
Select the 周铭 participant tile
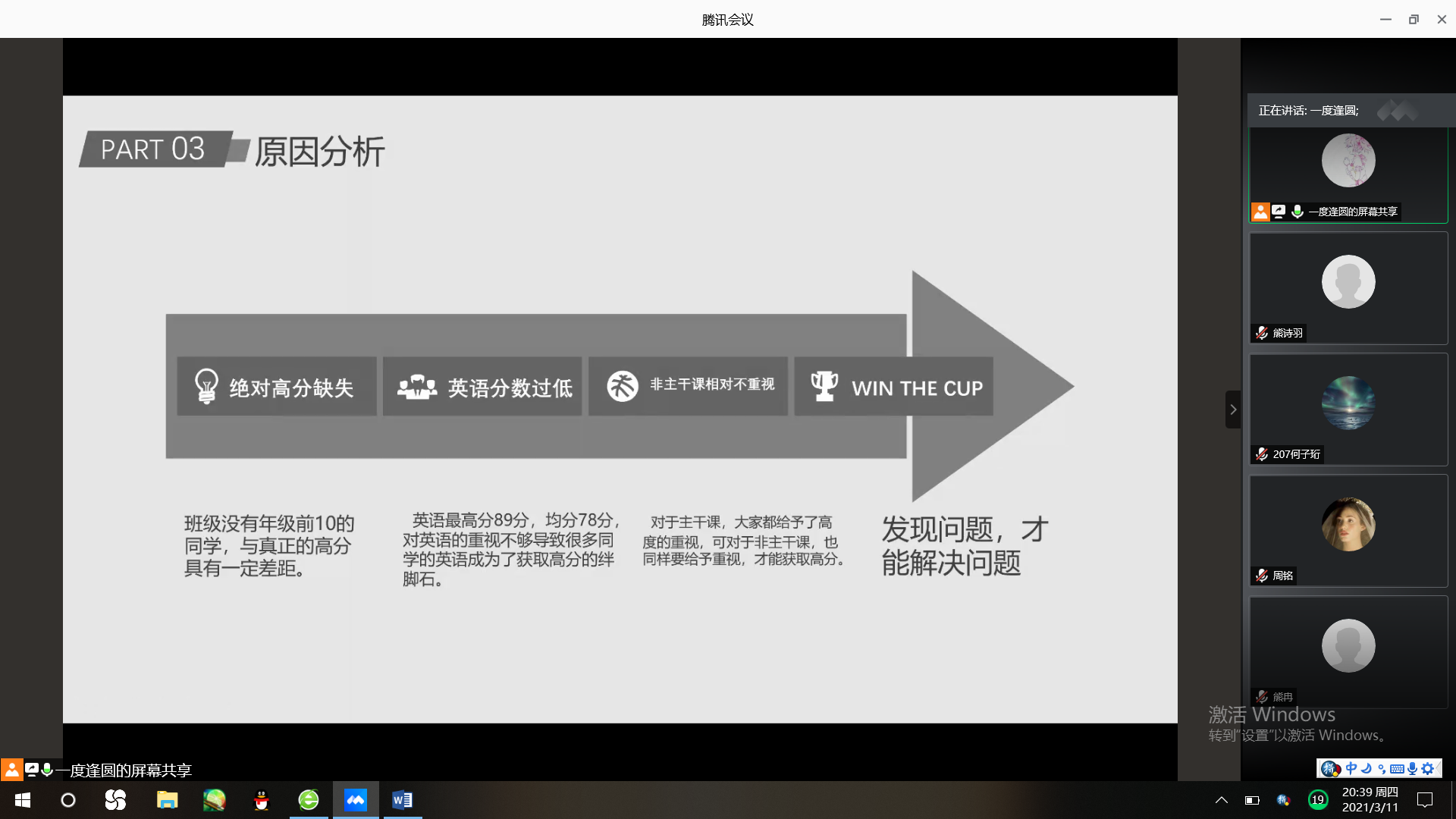coord(1348,531)
